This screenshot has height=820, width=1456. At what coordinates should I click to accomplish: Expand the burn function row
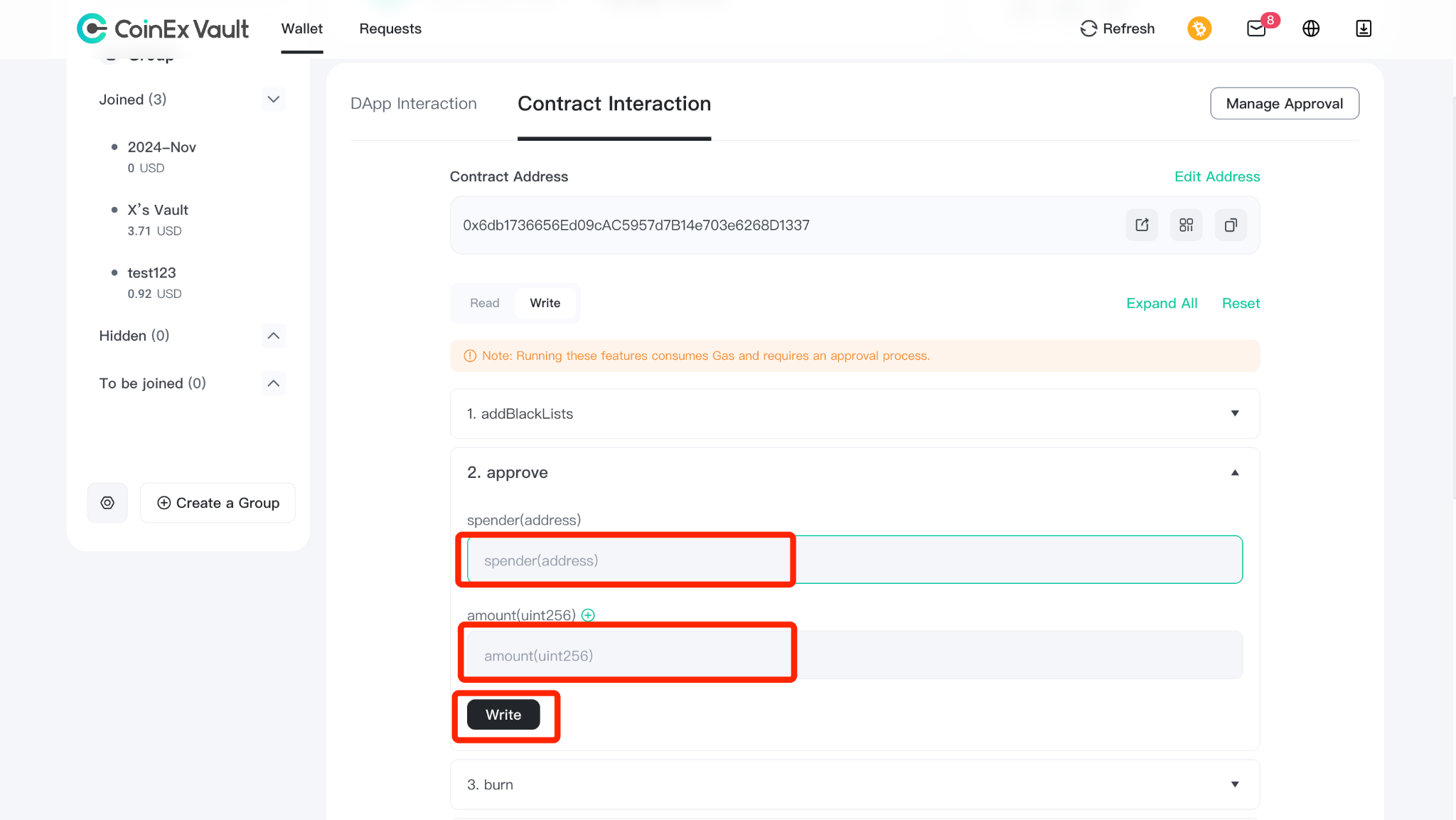click(855, 784)
